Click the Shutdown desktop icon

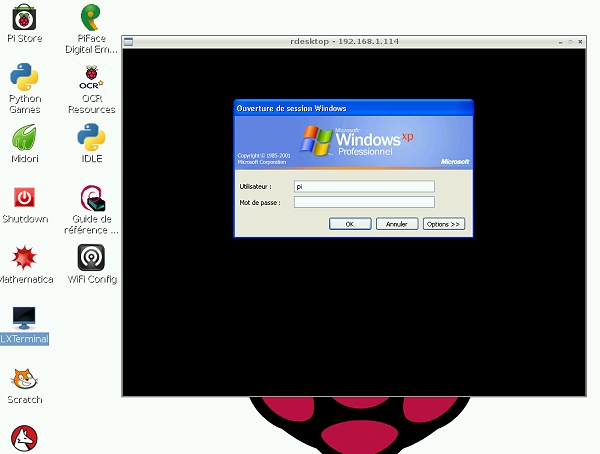click(x=24, y=197)
